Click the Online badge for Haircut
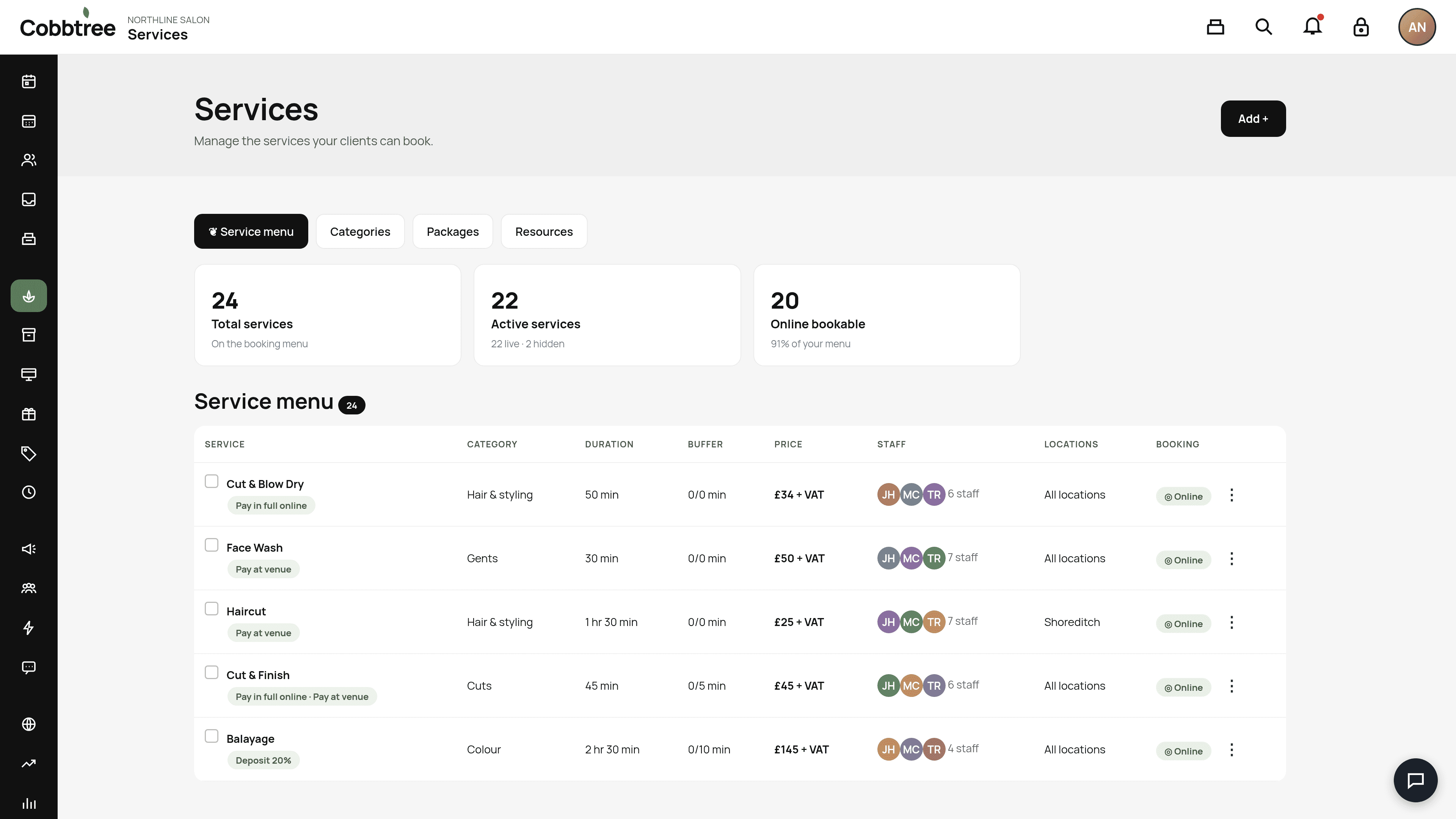Image resolution: width=1456 pixels, height=819 pixels. coord(1183,623)
